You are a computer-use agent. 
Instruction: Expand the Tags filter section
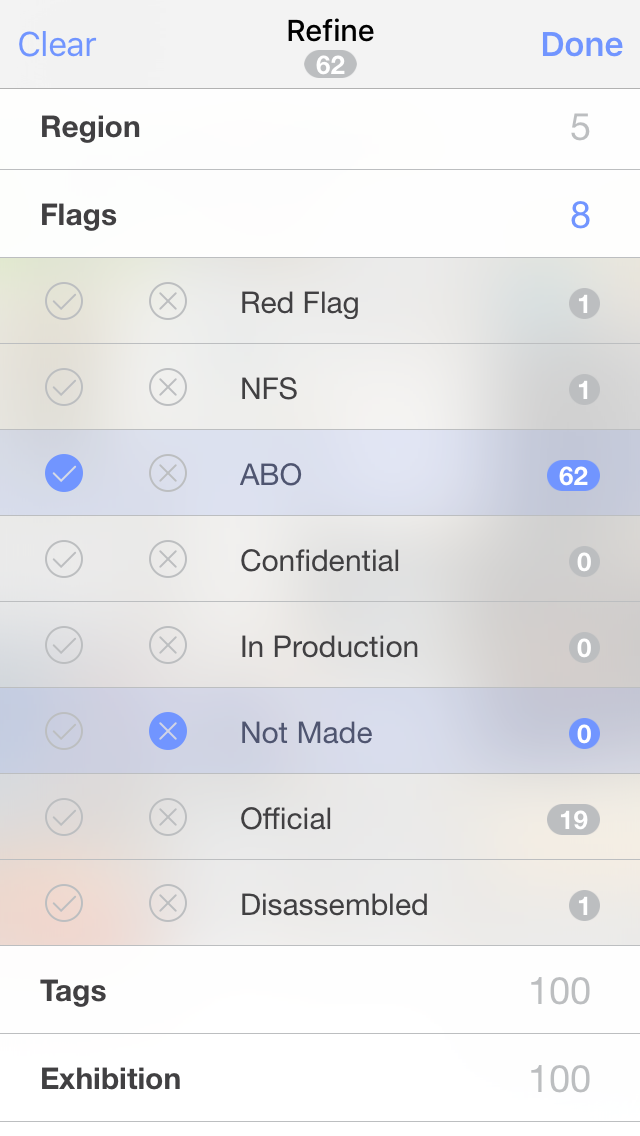[320, 991]
